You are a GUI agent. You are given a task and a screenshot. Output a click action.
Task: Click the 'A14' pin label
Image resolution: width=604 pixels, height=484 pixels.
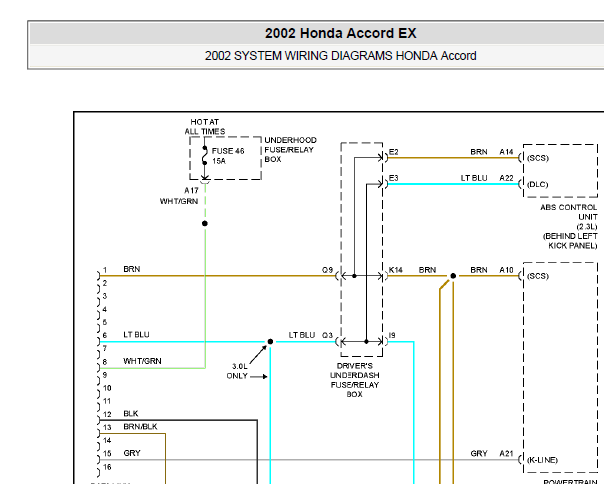point(506,152)
